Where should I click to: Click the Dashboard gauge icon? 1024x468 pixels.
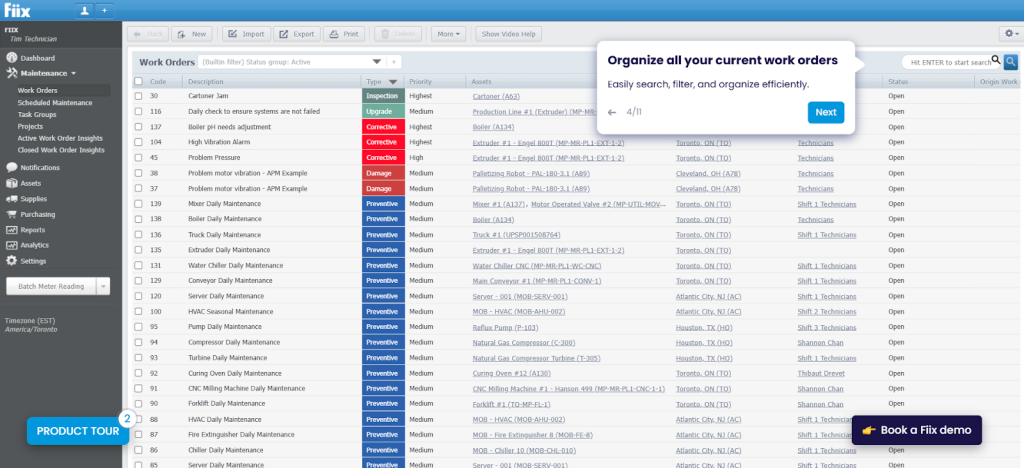[x=11, y=59]
